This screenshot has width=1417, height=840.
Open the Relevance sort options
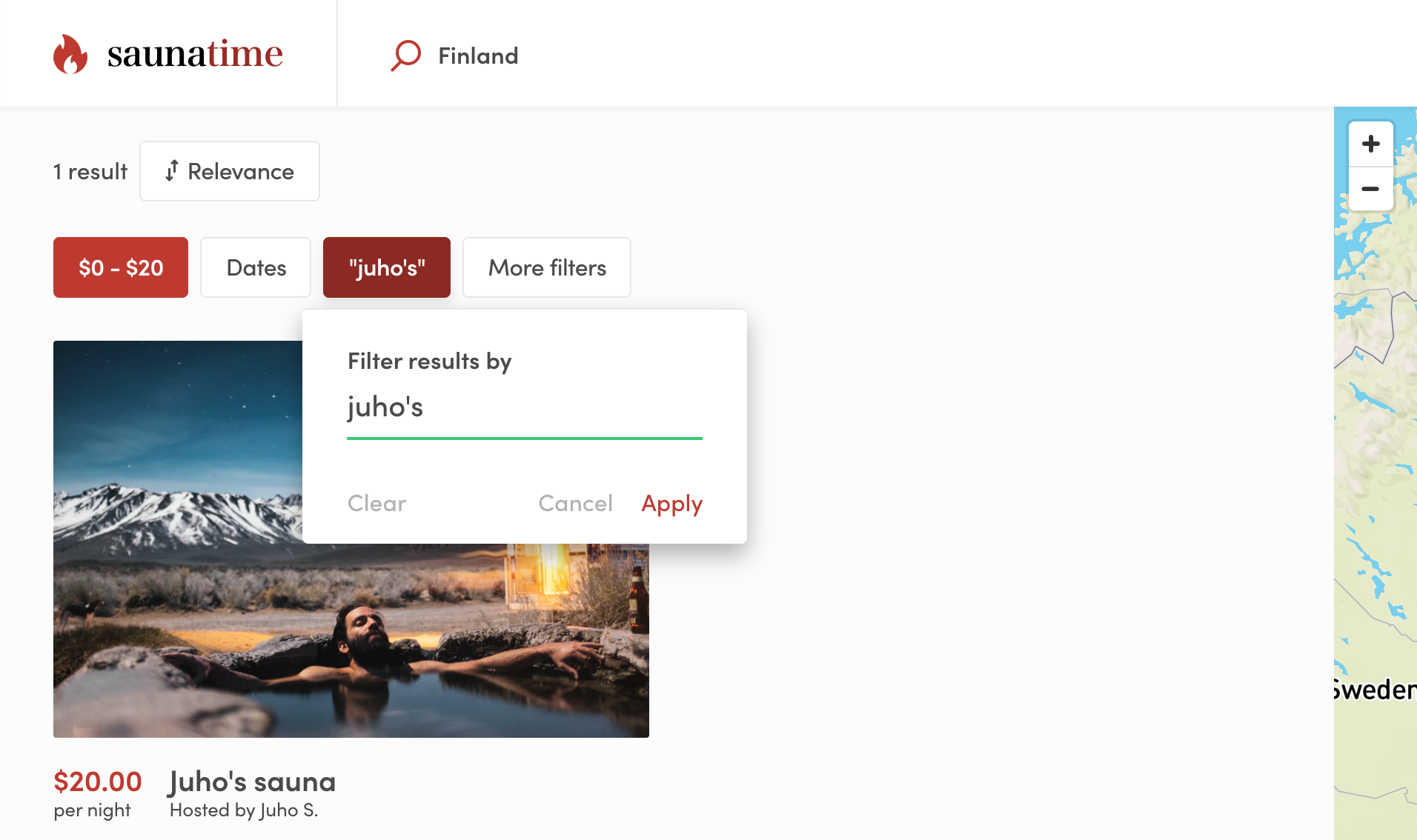229,171
